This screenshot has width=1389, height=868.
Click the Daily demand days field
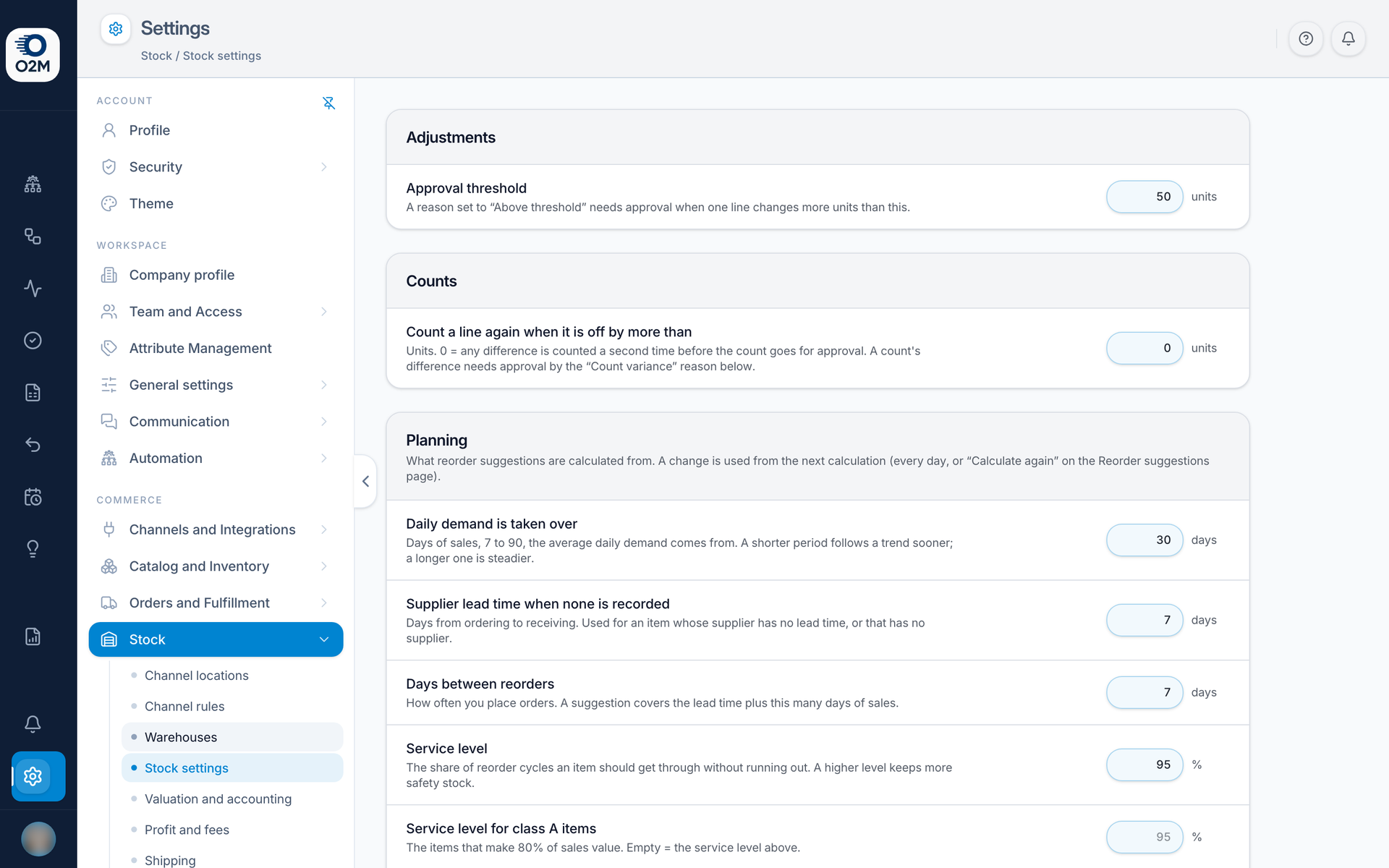click(1144, 540)
